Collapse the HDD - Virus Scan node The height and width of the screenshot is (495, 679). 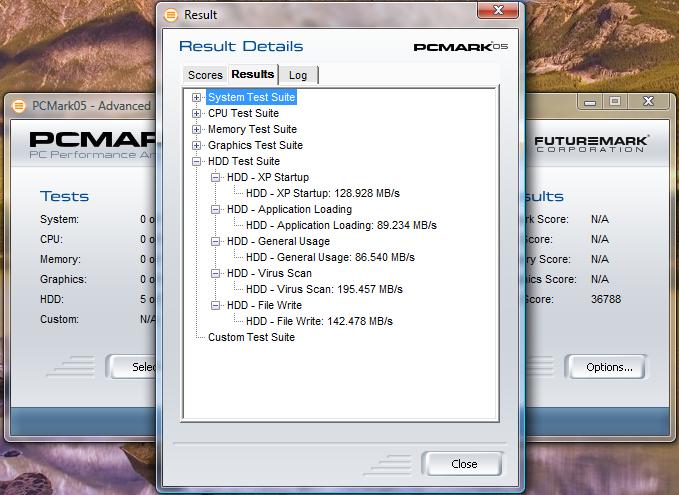point(215,274)
